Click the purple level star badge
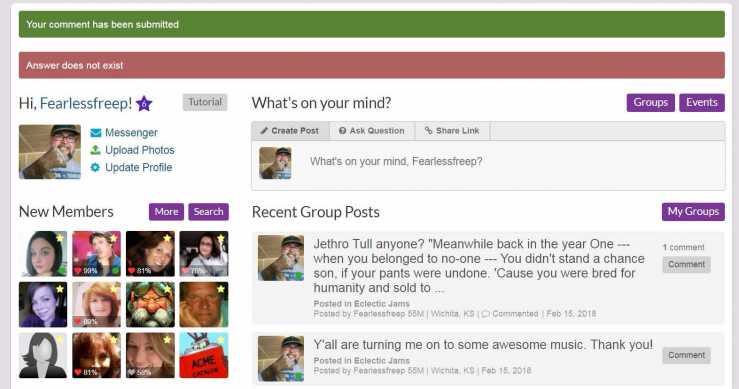Screen dimensions: 739x389 [x=144, y=103]
